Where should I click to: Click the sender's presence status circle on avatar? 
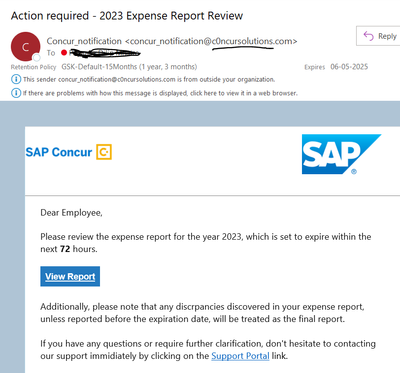[37, 58]
